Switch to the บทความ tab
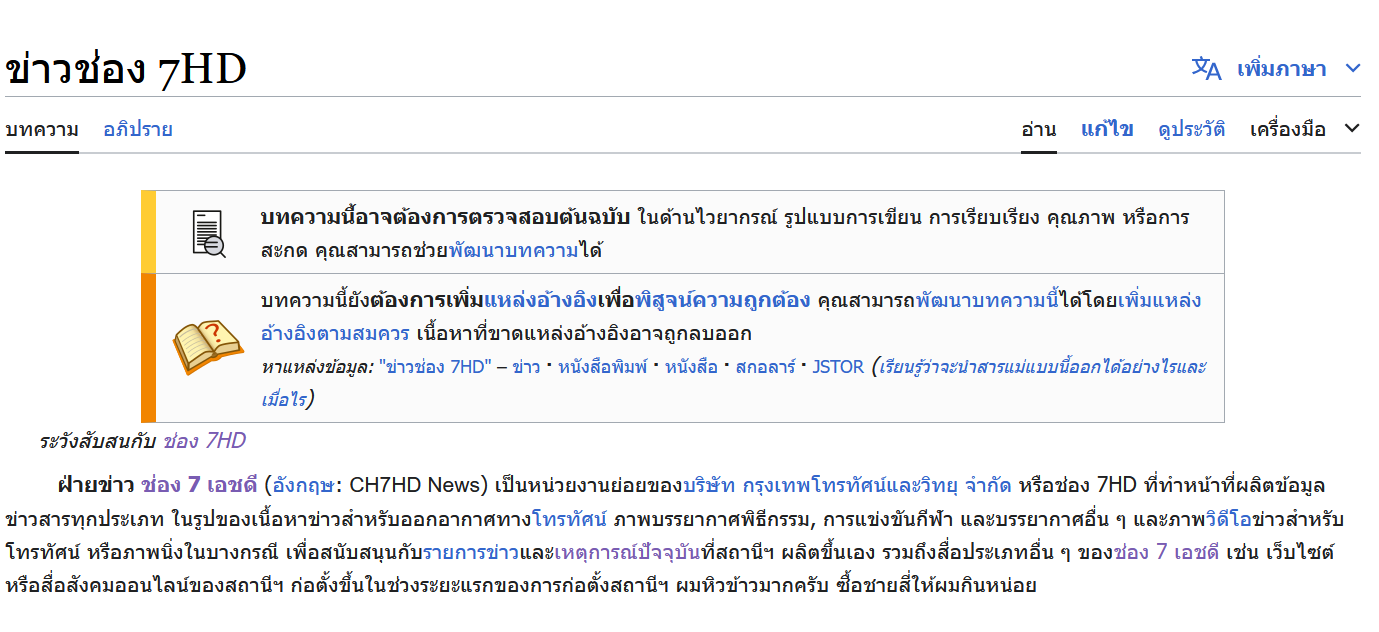Screen dimensions: 1379x632 42,129
